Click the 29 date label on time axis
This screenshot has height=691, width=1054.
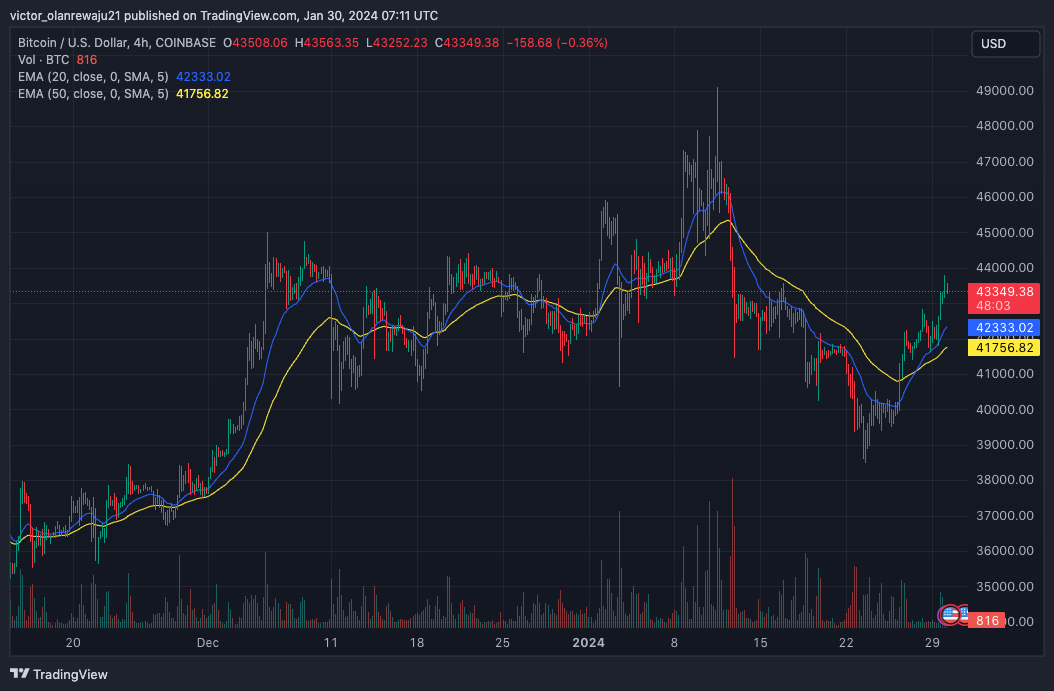pyautogui.click(x=932, y=643)
